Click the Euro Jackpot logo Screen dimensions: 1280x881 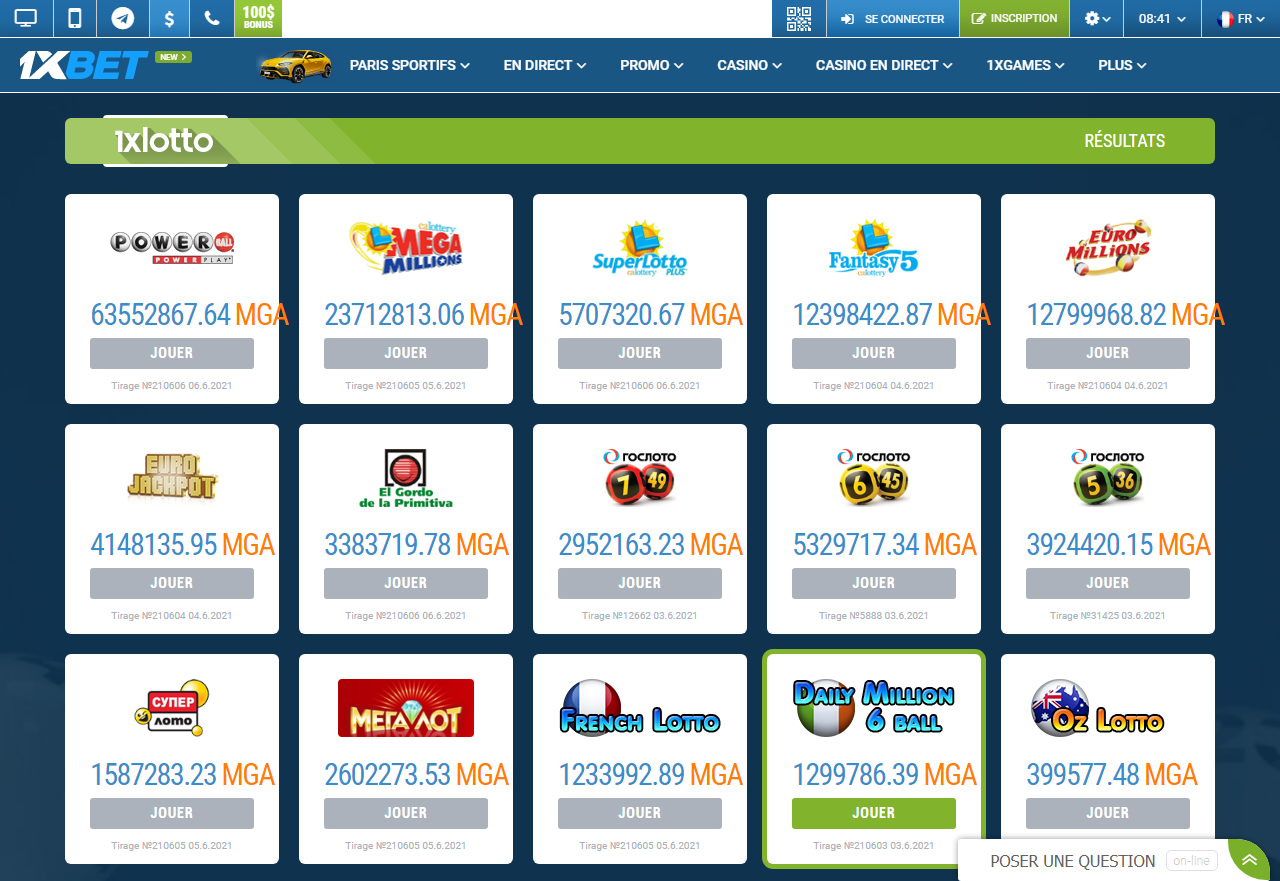coord(172,477)
